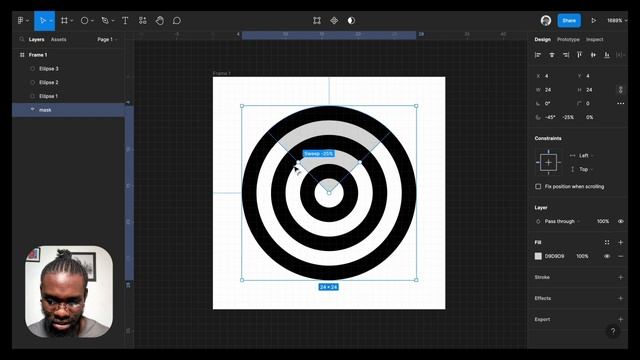The height and width of the screenshot is (360, 640).
Task: Align left icon in Design panel
Action: (538, 55)
